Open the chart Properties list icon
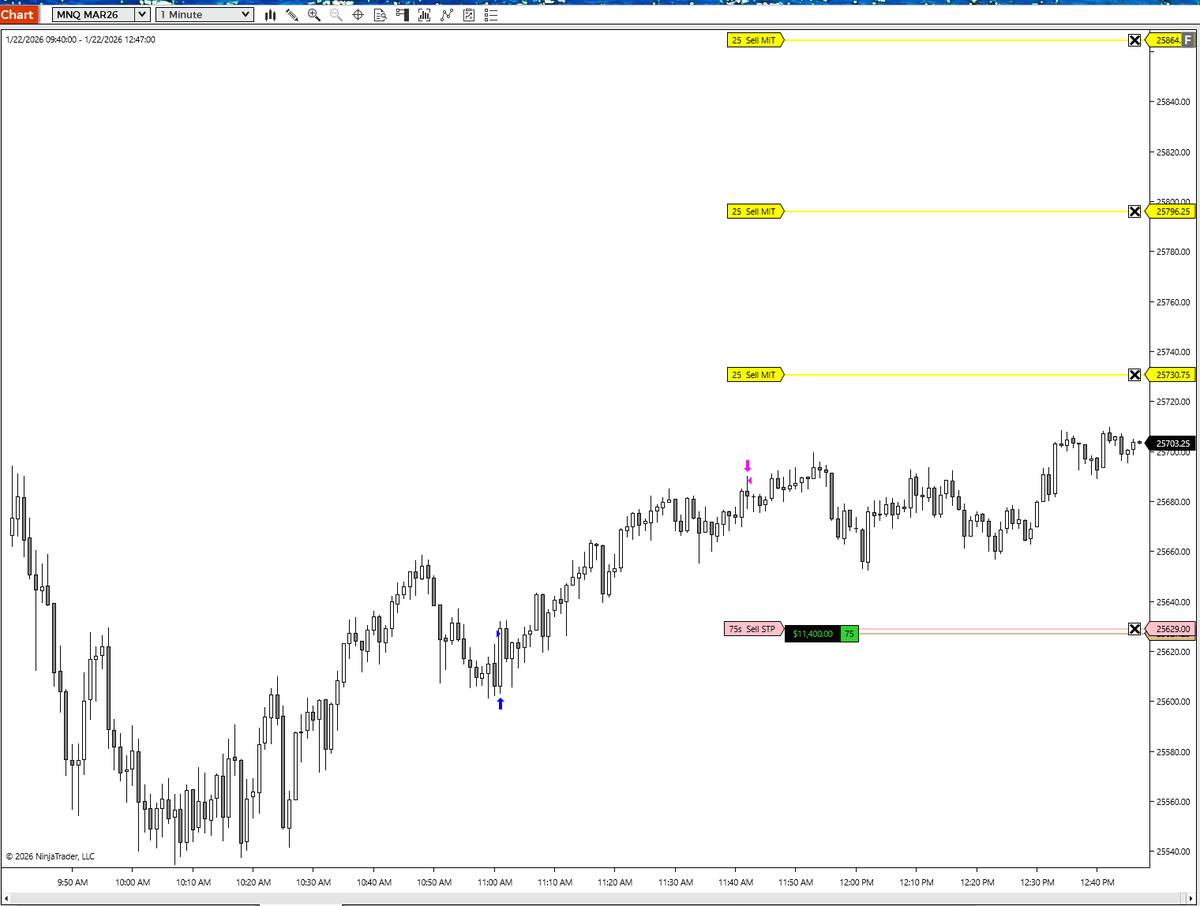 [x=490, y=15]
